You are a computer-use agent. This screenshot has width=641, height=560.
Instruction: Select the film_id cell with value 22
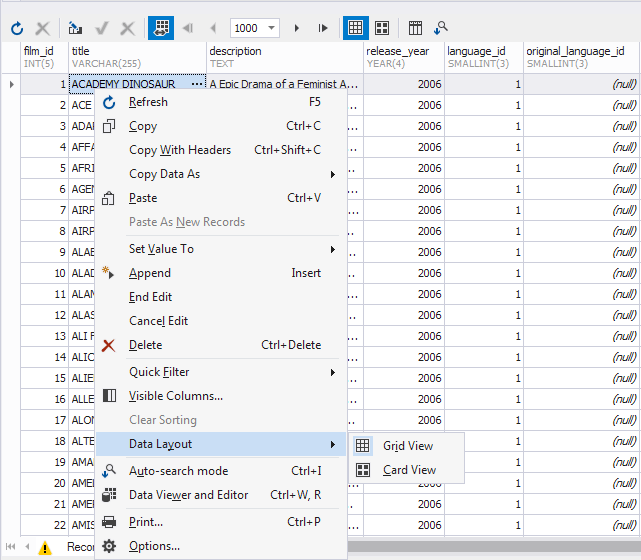click(x=45, y=525)
